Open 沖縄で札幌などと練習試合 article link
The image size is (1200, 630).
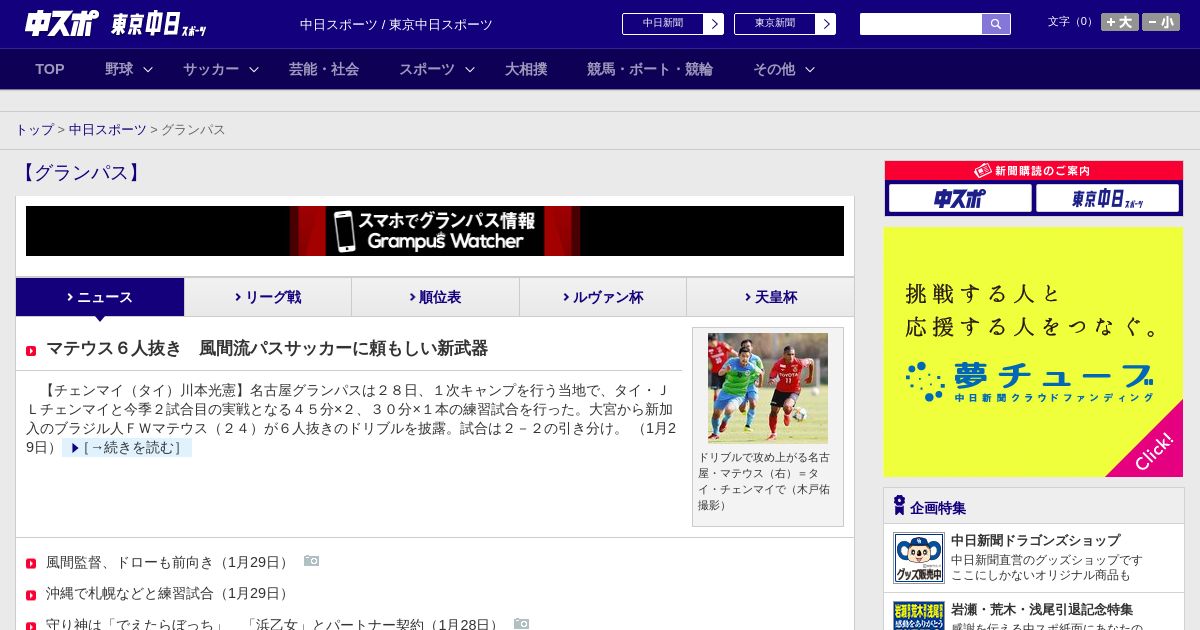169,594
